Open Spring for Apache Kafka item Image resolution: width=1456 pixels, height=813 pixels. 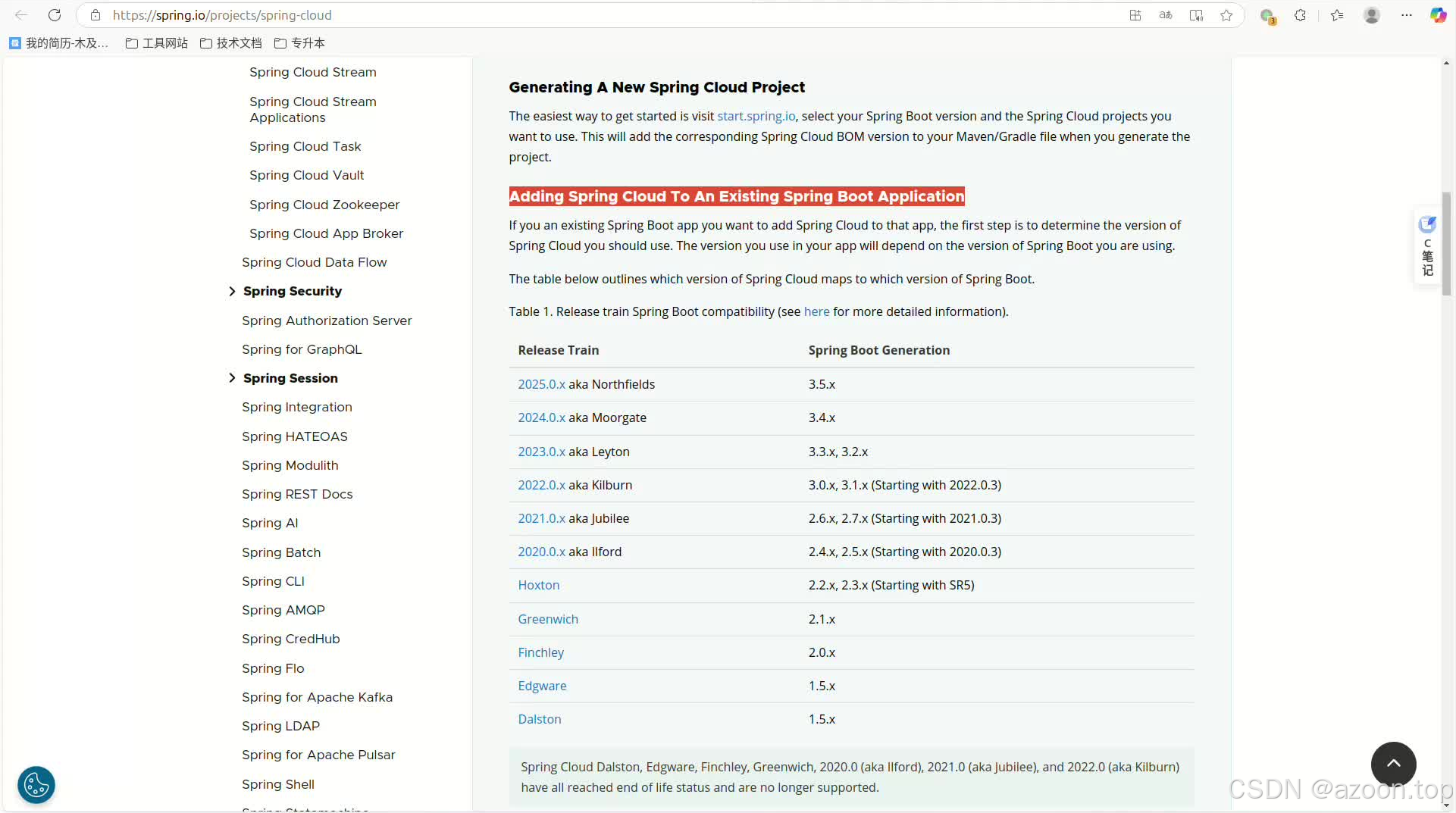click(317, 697)
